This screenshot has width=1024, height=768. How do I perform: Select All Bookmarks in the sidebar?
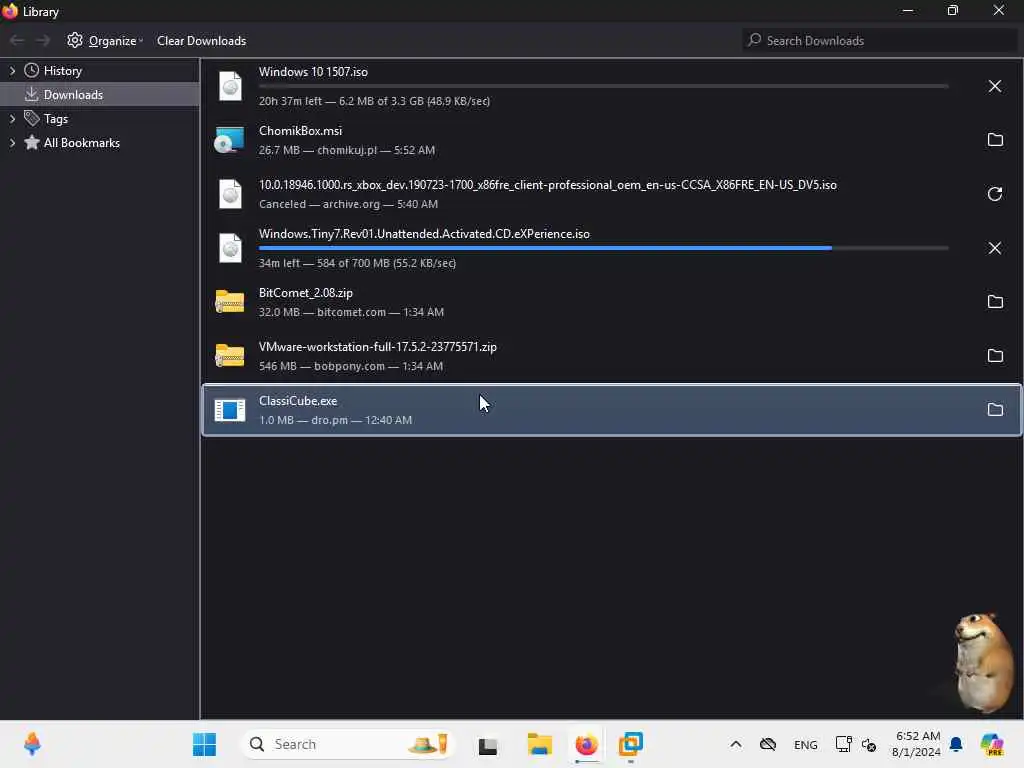[x=100, y=142]
